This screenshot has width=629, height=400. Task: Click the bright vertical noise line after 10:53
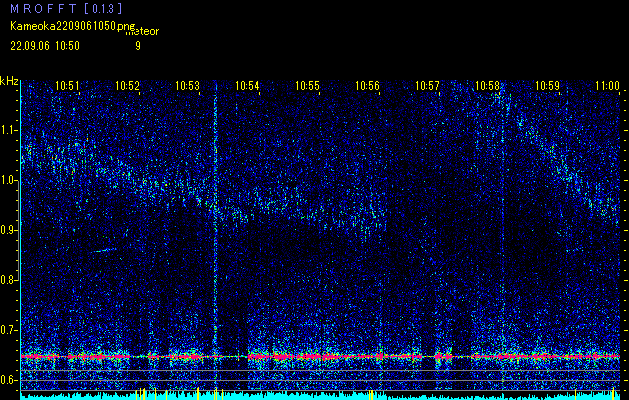[x=215, y=237]
